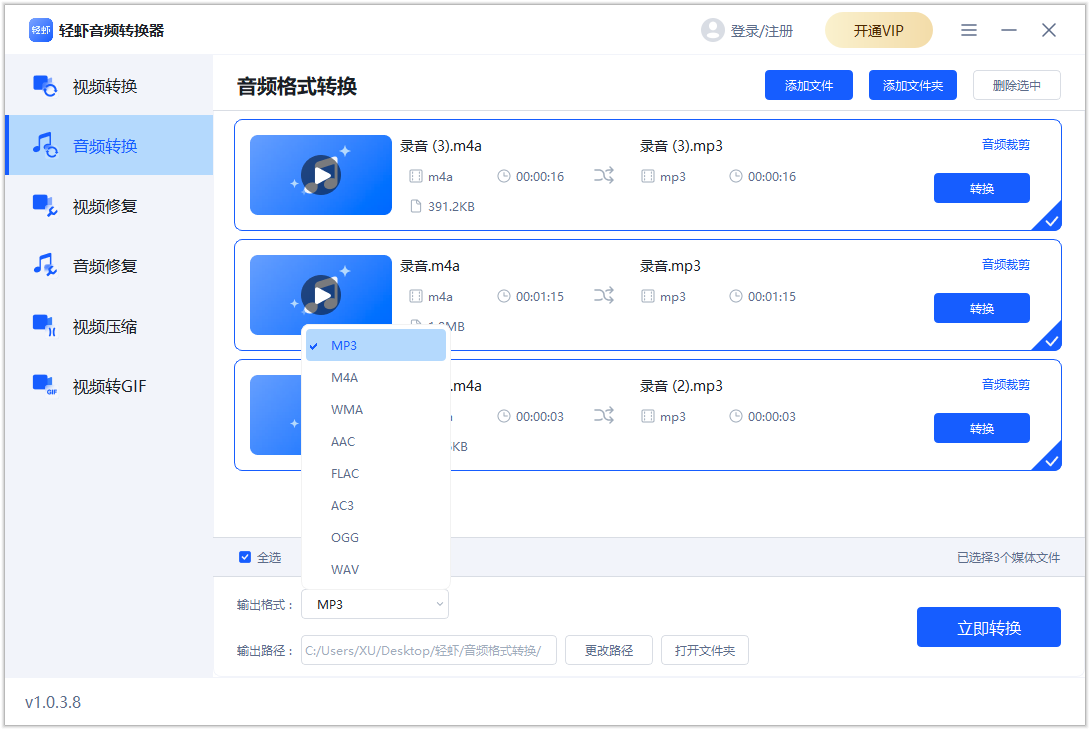The width and height of the screenshot is (1090, 730).
Task: Deselect 录音 (3).m4a via corner checkmark
Action: [x=1051, y=219]
